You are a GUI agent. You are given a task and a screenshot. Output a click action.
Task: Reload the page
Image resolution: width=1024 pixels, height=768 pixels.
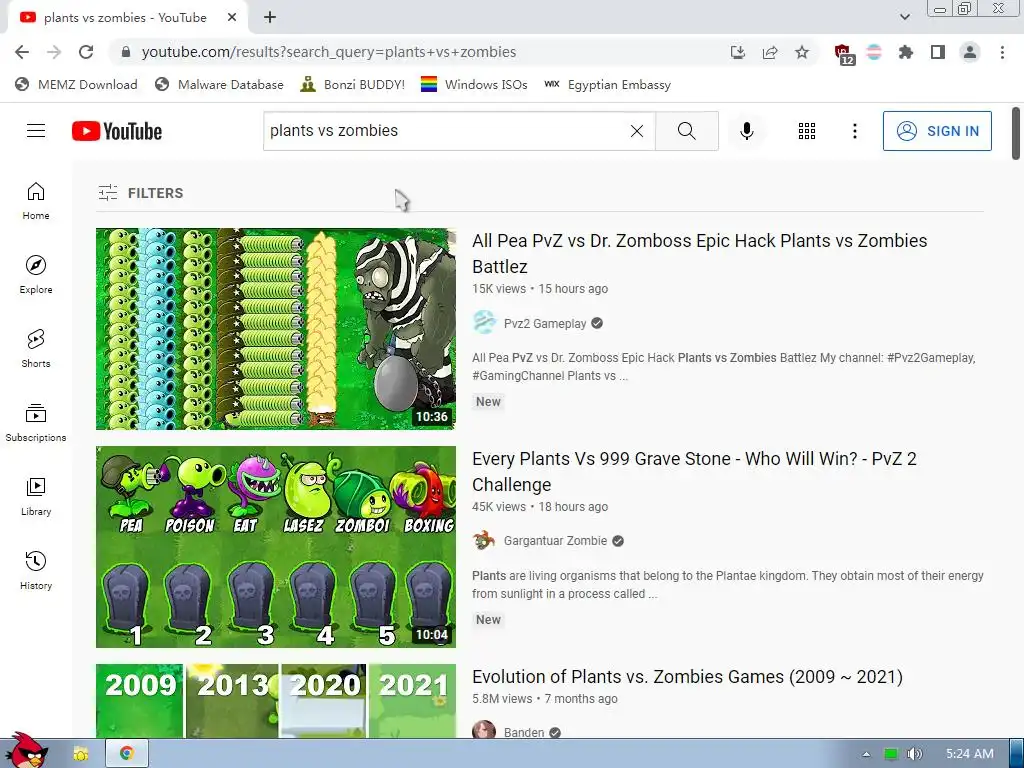(86, 52)
